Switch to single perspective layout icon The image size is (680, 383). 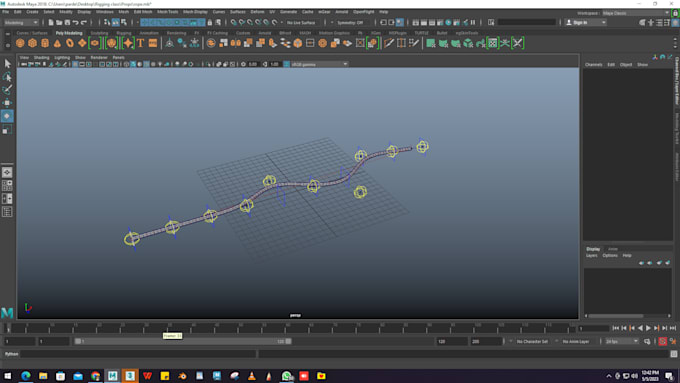coord(7,173)
